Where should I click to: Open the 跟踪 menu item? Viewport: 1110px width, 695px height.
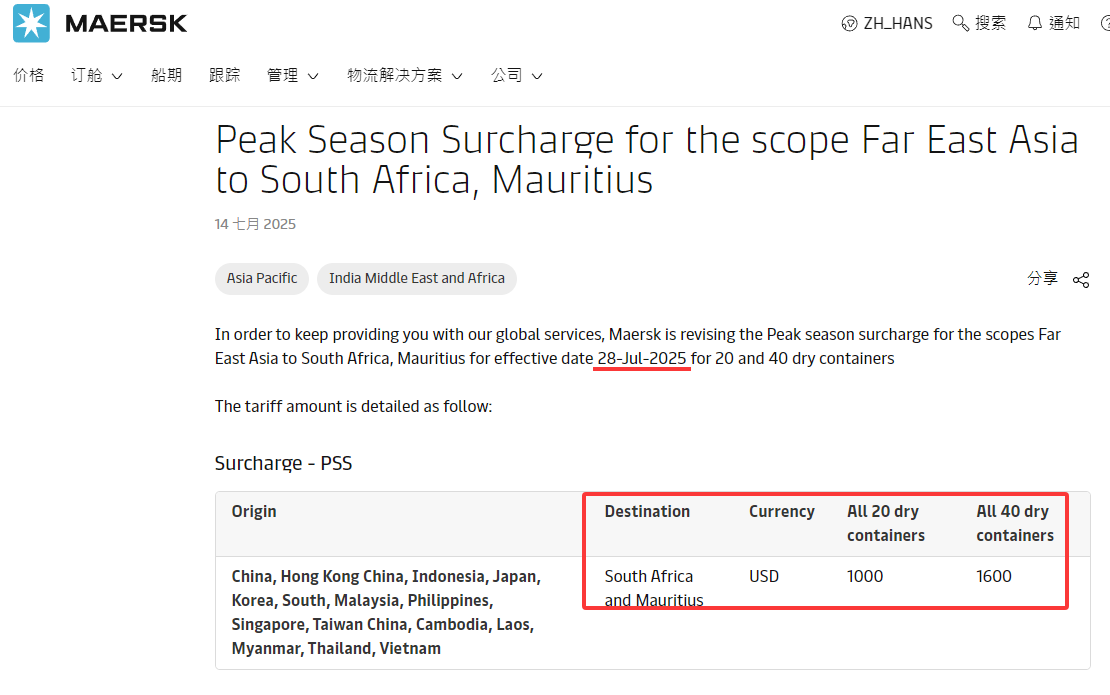(x=224, y=75)
